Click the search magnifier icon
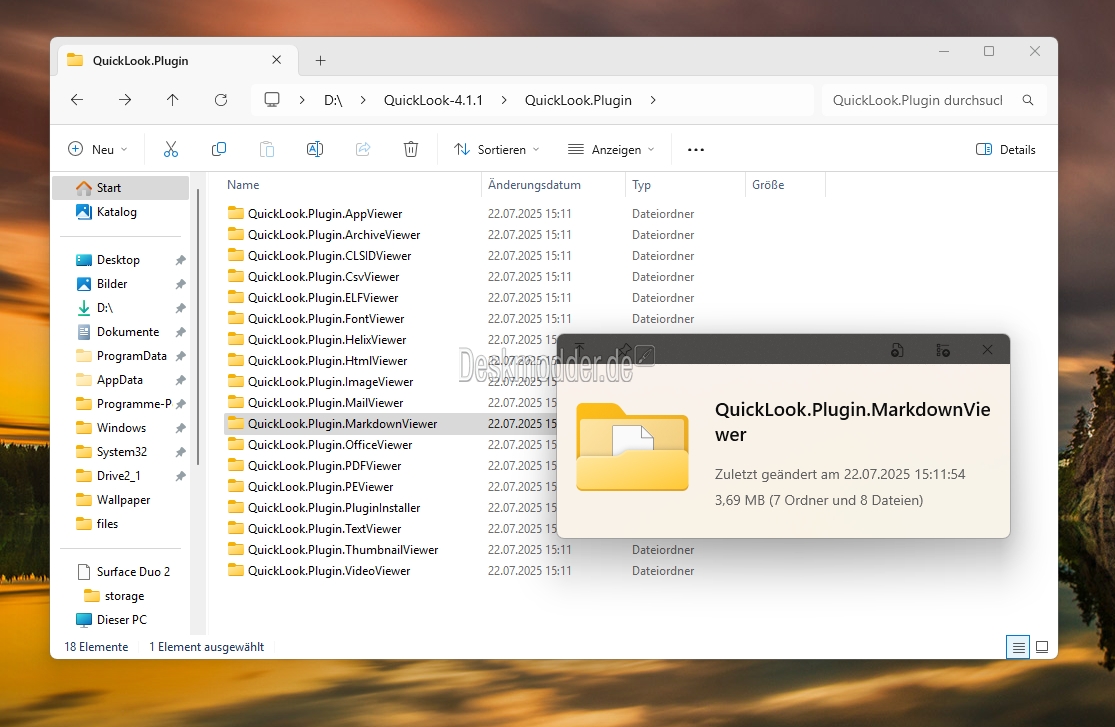The height and width of the screenshot is (727, 1115). coord(1028,100)
